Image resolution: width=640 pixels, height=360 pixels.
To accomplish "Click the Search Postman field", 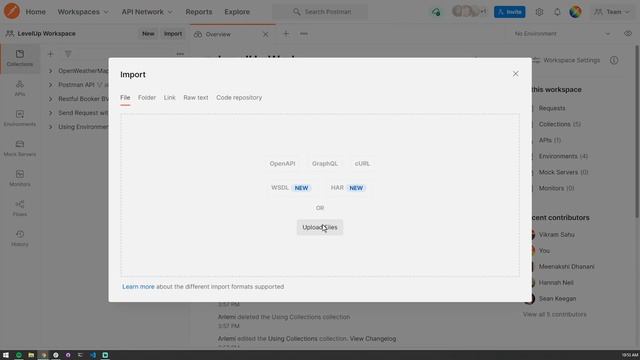I will pyautogui.click(x=320, y=12).
